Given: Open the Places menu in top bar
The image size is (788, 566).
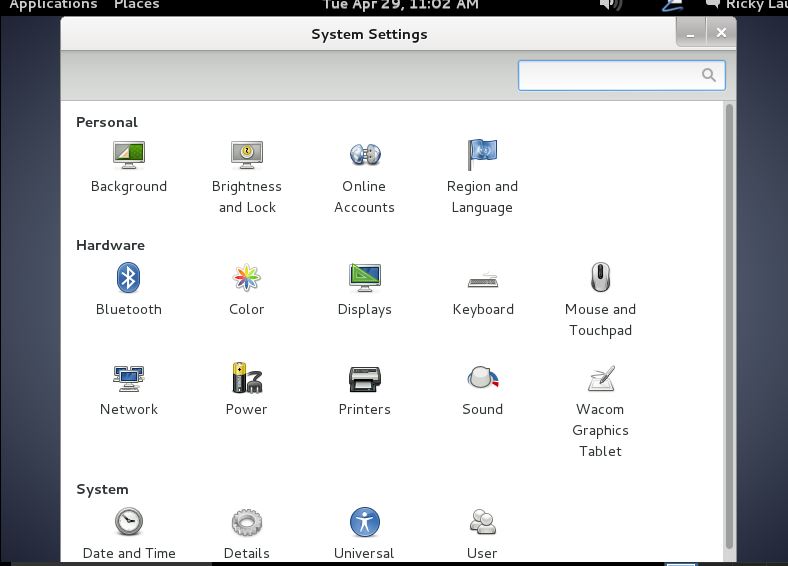Looking at the screenshot, I should tap(136, 5).
